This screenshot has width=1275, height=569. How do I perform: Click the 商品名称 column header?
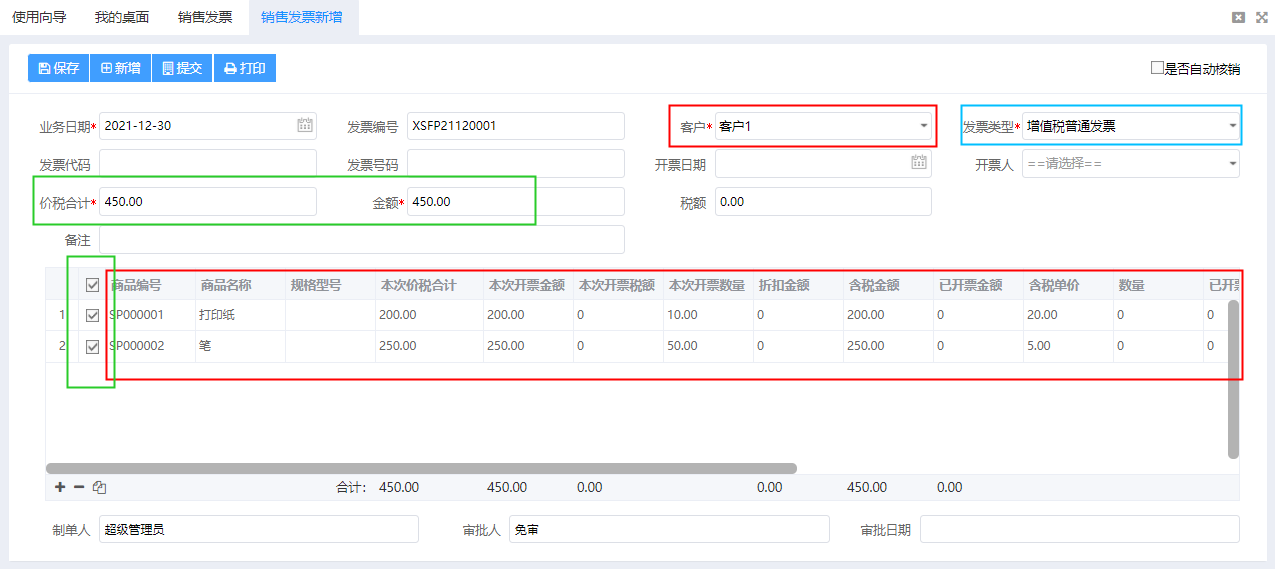240,285
